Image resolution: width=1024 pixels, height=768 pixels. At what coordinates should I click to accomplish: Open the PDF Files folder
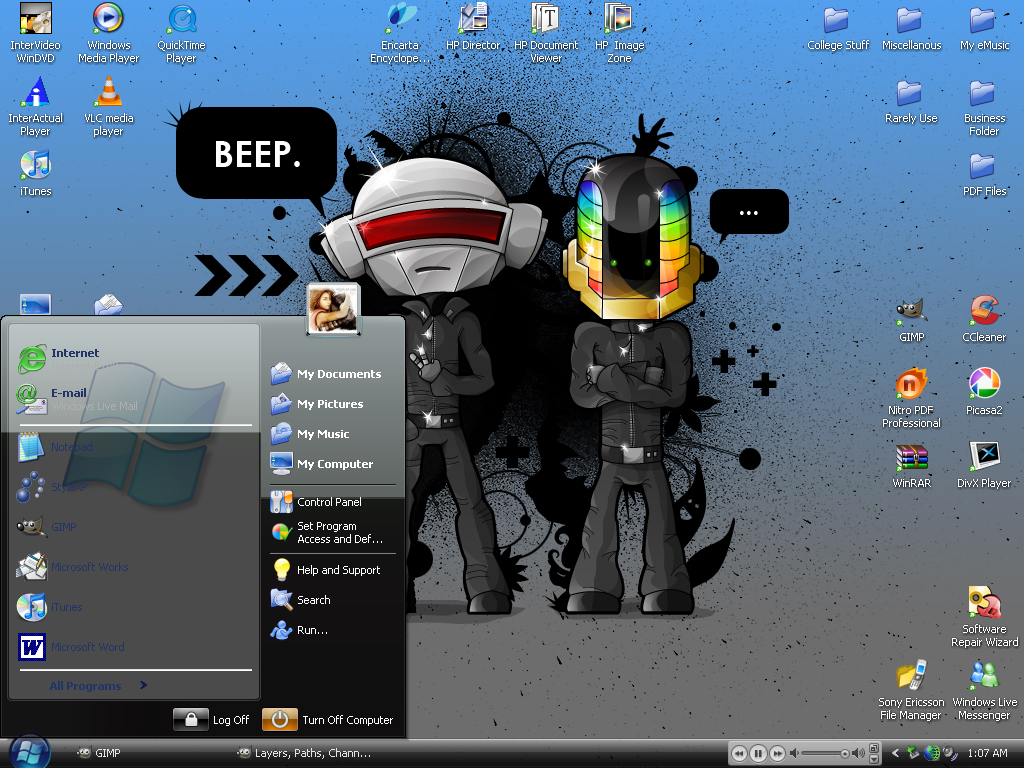pos(984,174)
